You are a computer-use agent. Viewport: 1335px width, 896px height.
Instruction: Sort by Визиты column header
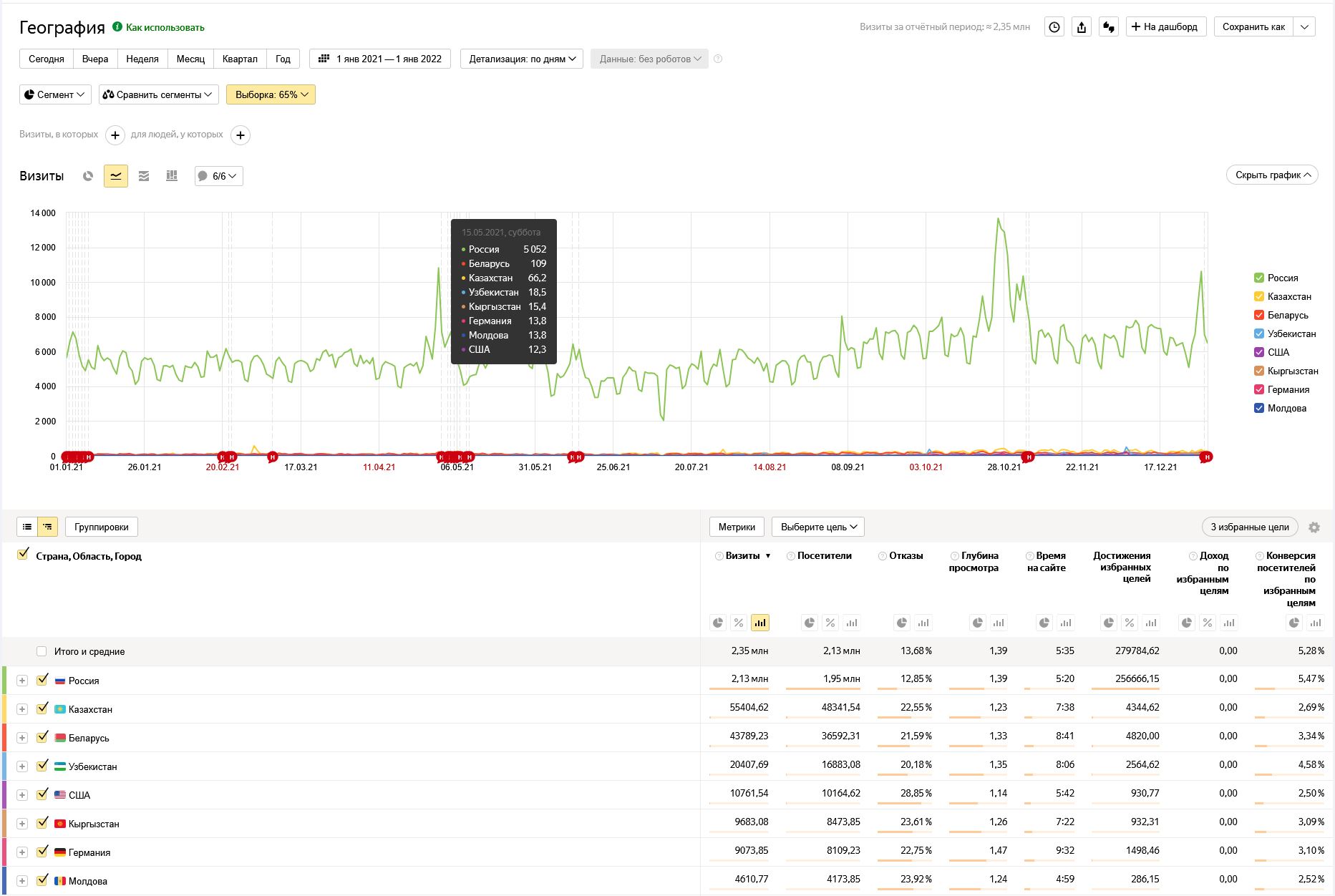pos(743,556)
